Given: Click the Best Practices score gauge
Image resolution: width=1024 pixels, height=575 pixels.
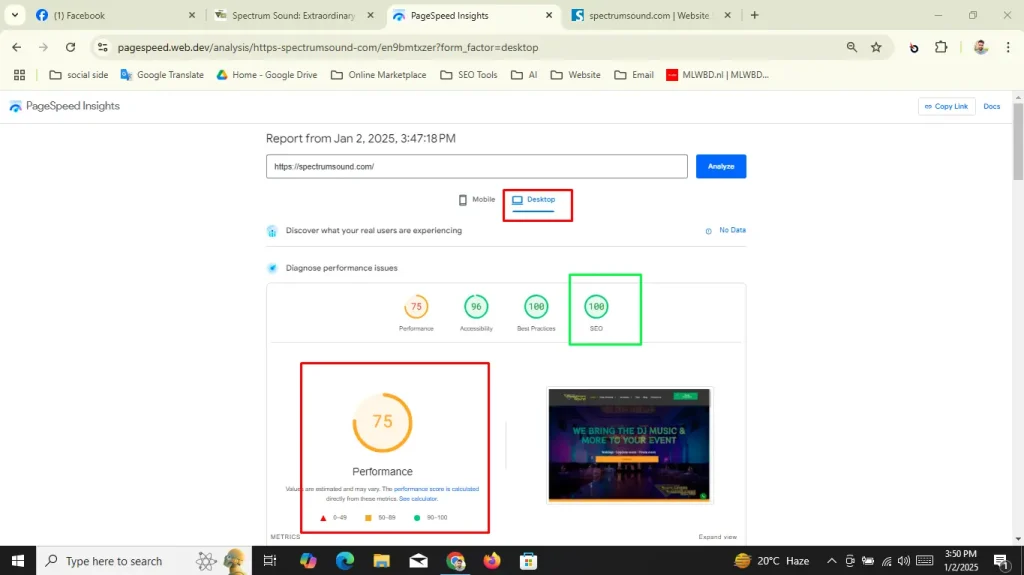Looking at the screenshot, I should 536,307.
